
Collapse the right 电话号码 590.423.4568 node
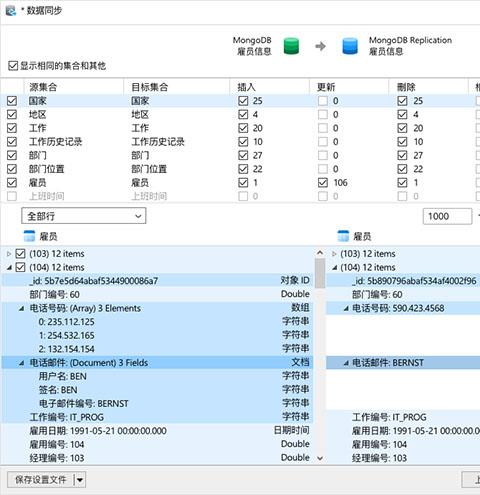tap(346, 308)
